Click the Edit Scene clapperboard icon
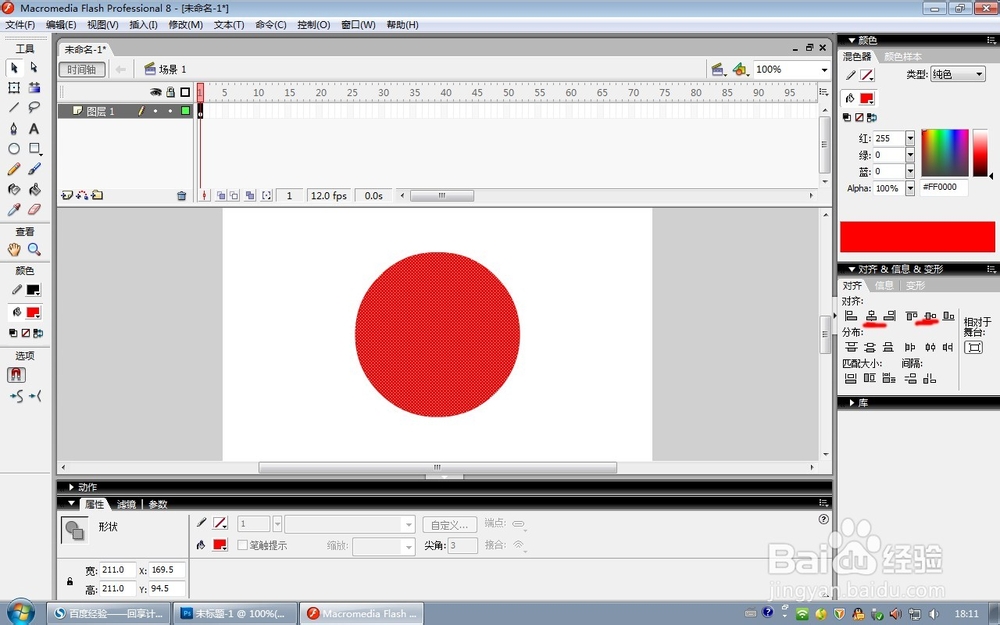1000x625 pixels. [x=718, y=70]
